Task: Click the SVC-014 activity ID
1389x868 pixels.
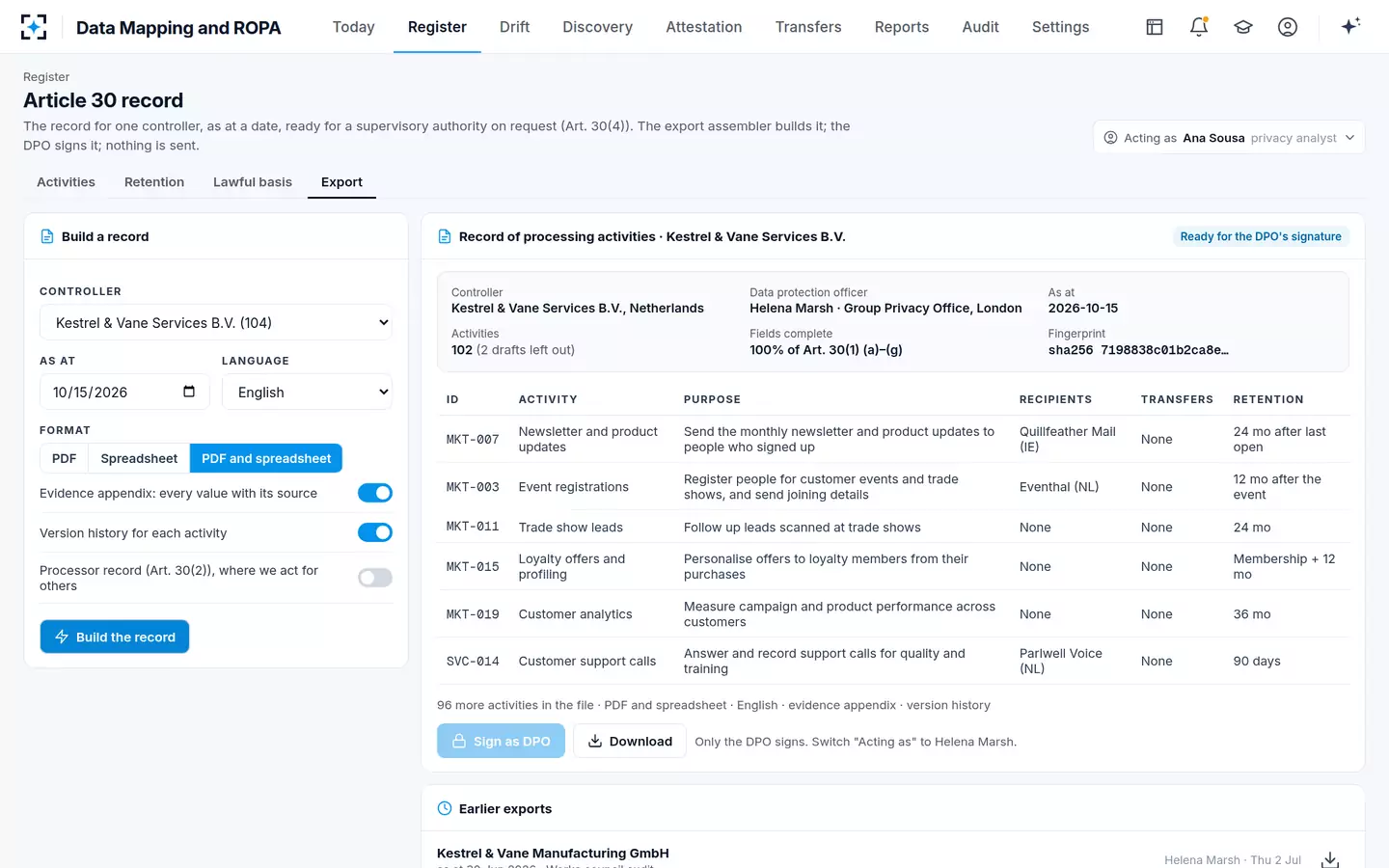Action: 473,662
